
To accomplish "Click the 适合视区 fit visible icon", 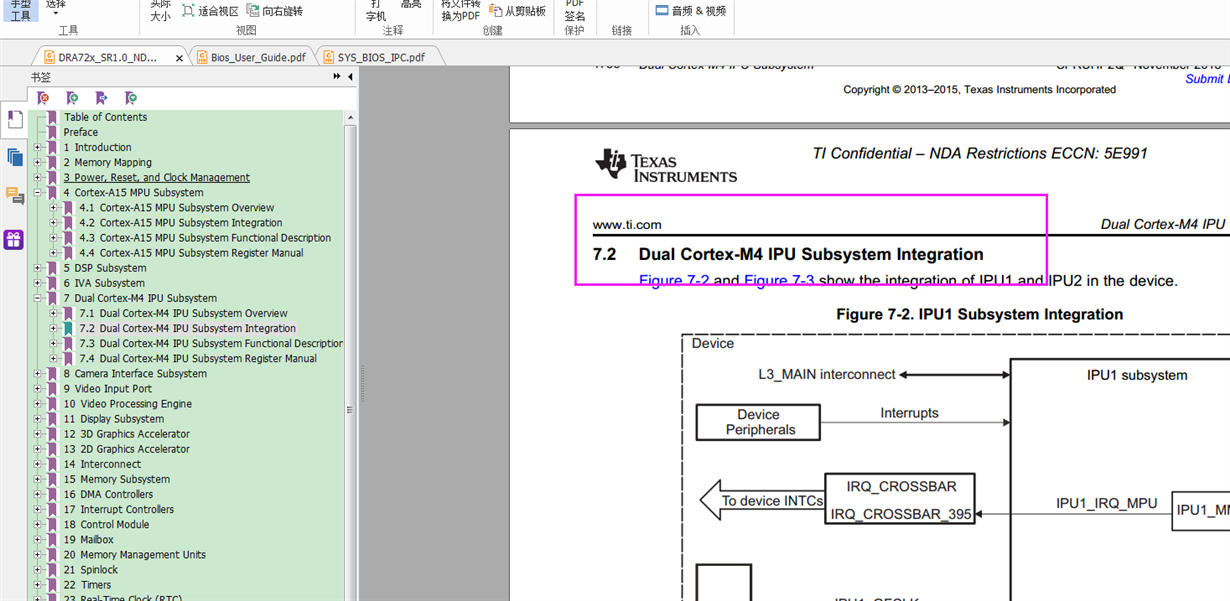I will point(188,11).
